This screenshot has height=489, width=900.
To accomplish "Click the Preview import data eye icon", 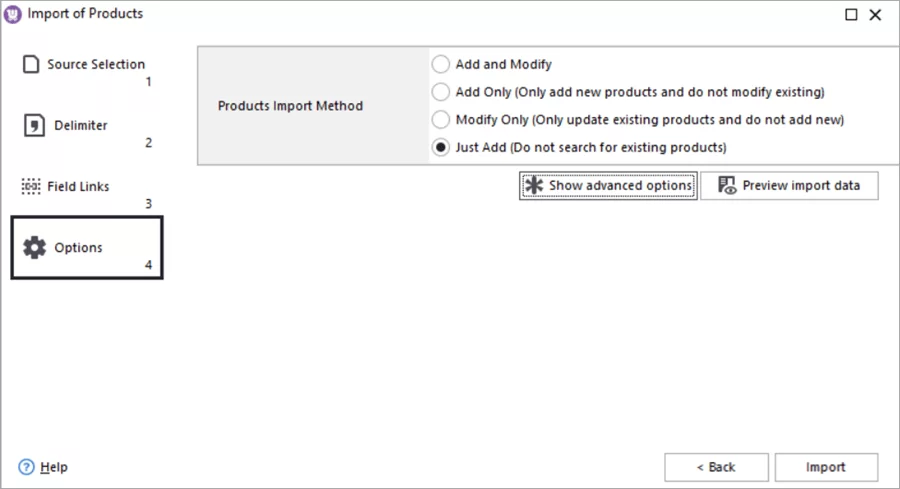I will coord(727,186).
